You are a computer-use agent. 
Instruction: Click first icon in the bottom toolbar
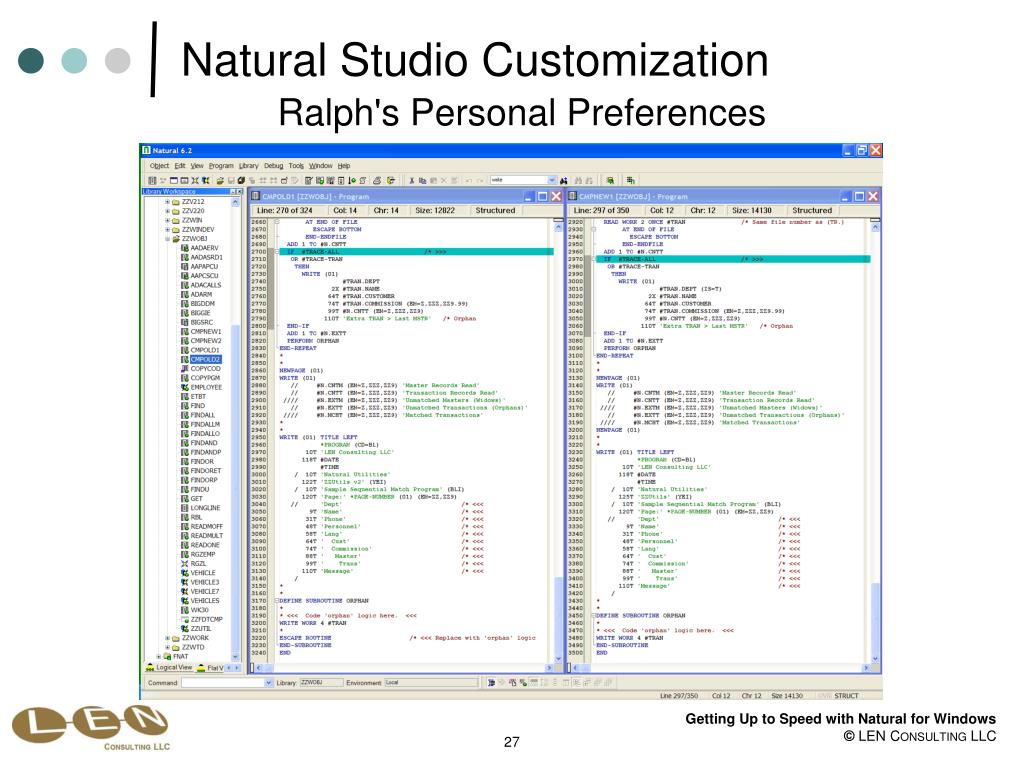pos(491,682)
